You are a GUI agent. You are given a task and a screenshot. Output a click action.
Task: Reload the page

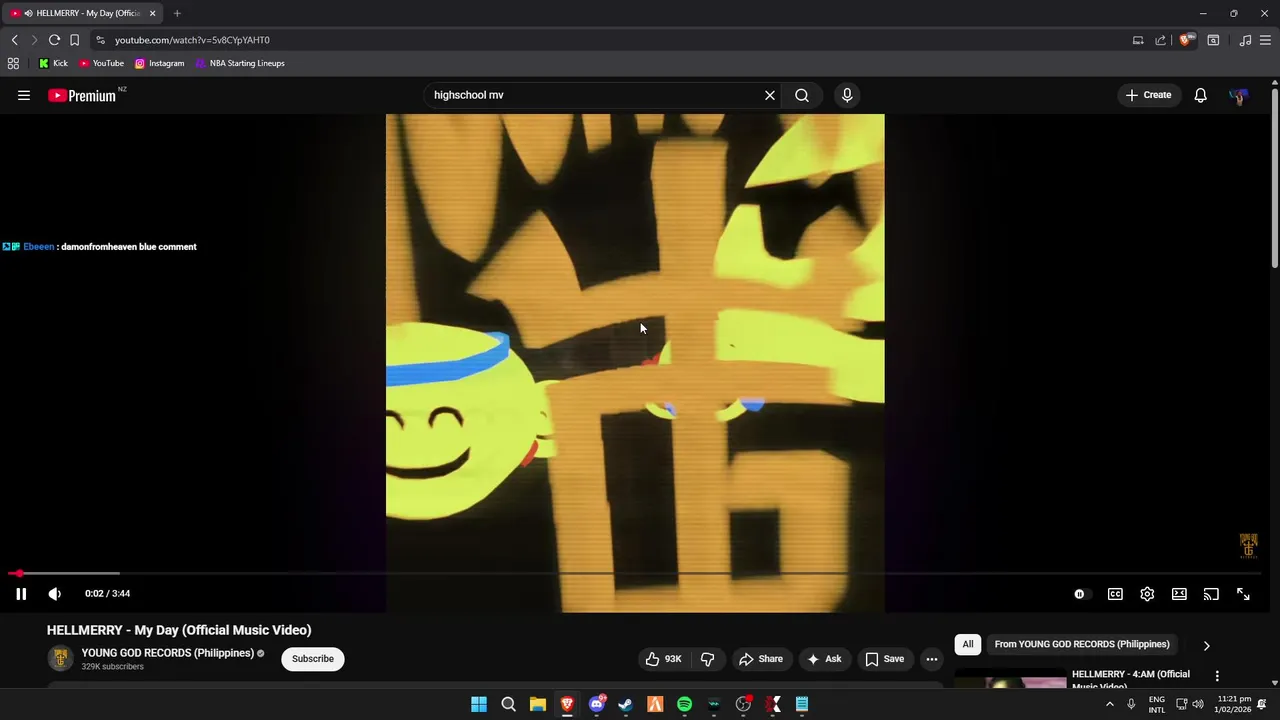(x=54, y=40)
